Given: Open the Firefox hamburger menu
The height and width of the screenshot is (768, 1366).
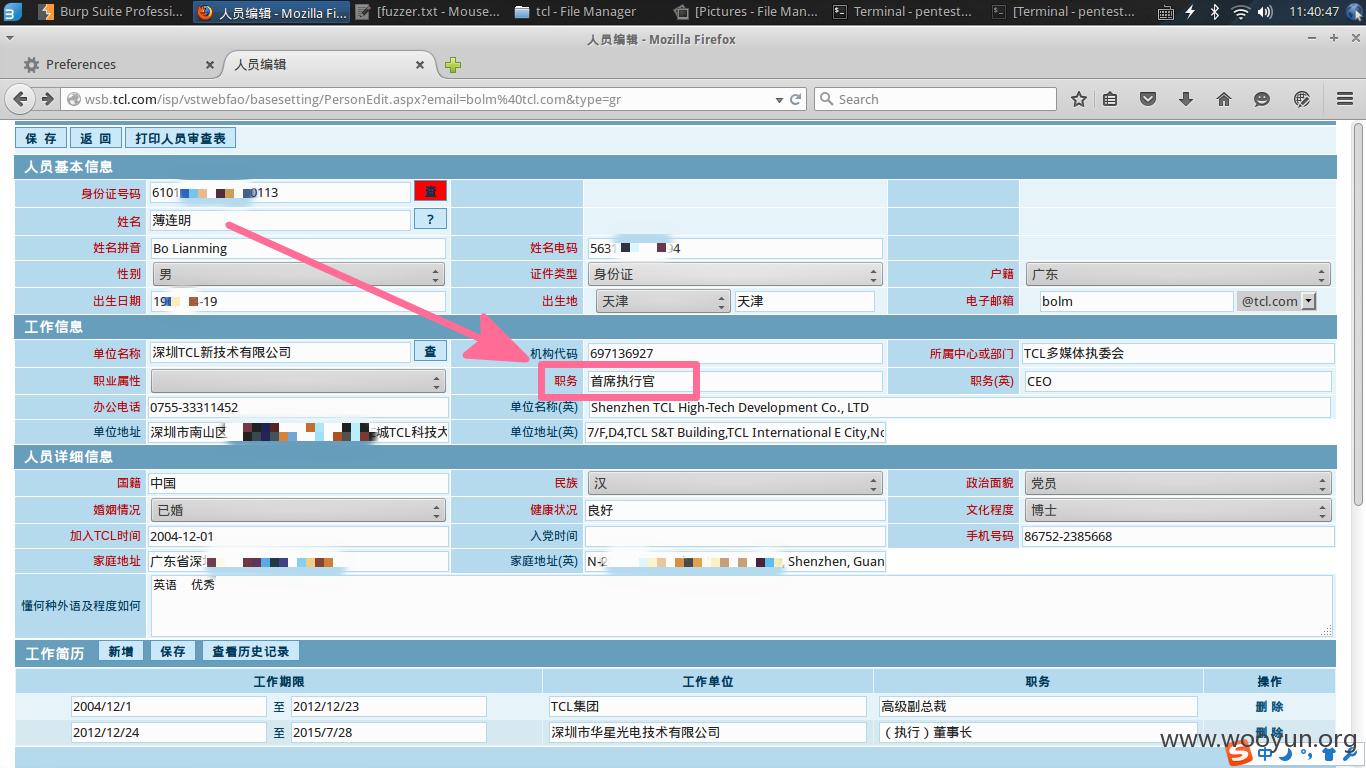Looking at the screenshot, I should (x=1345, y=99).
